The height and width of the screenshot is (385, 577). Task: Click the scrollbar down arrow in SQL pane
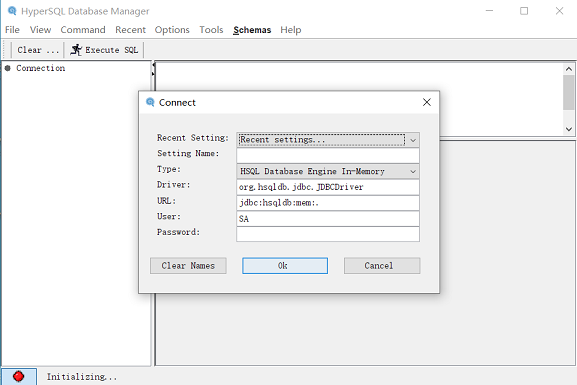point(569,129)
